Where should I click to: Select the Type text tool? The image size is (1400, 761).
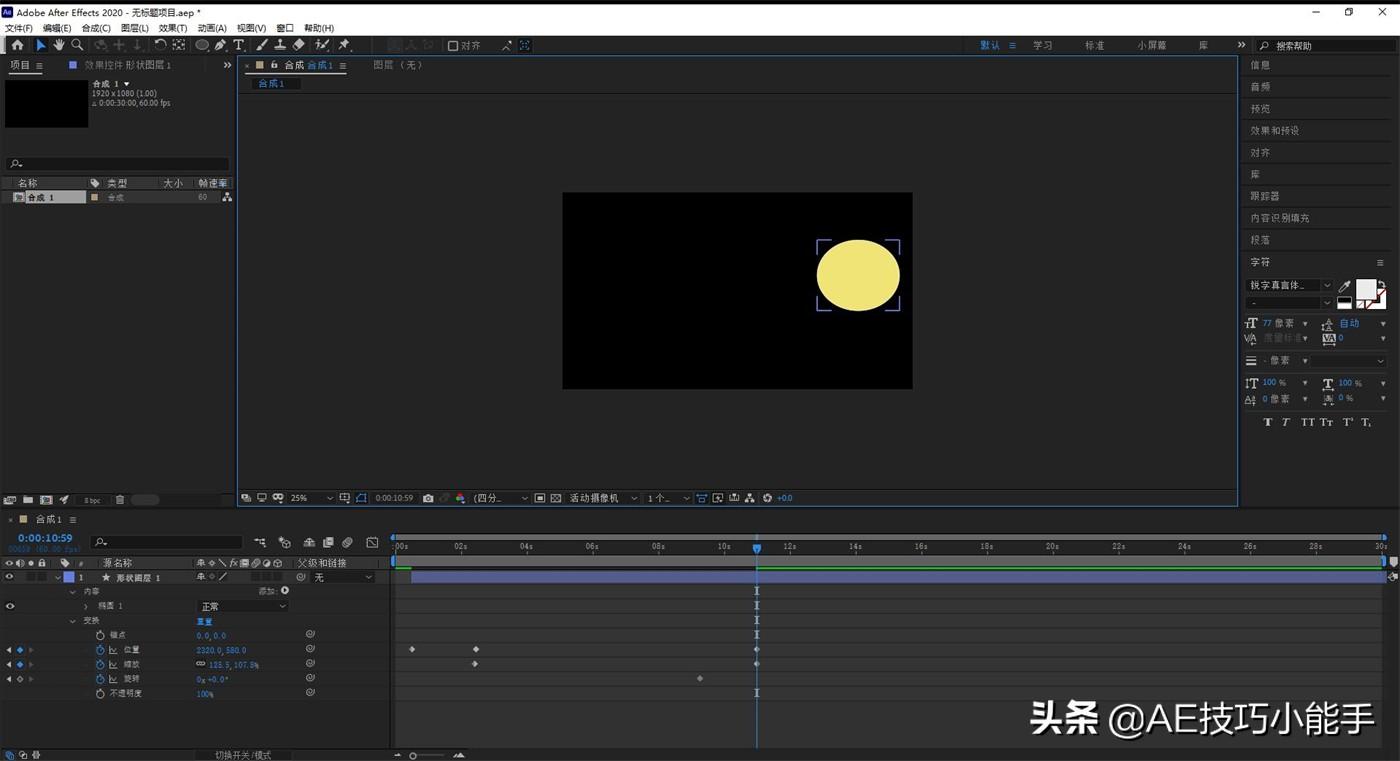coord(239,45)
